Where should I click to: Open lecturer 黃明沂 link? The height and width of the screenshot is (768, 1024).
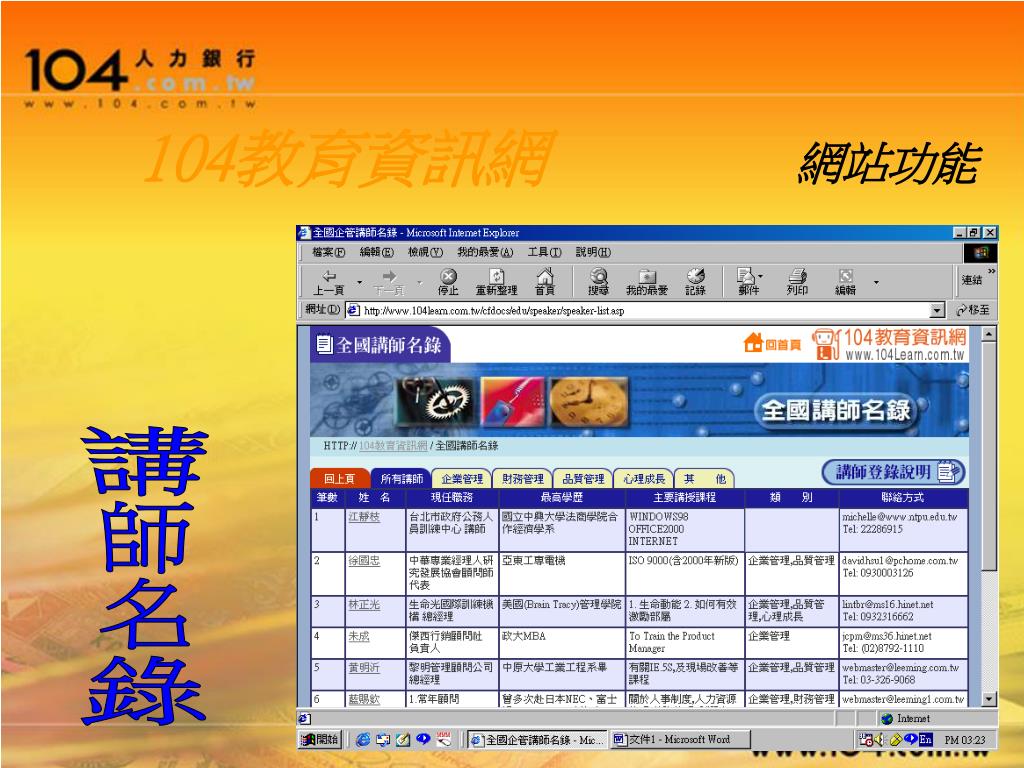[x=364, y=667]
